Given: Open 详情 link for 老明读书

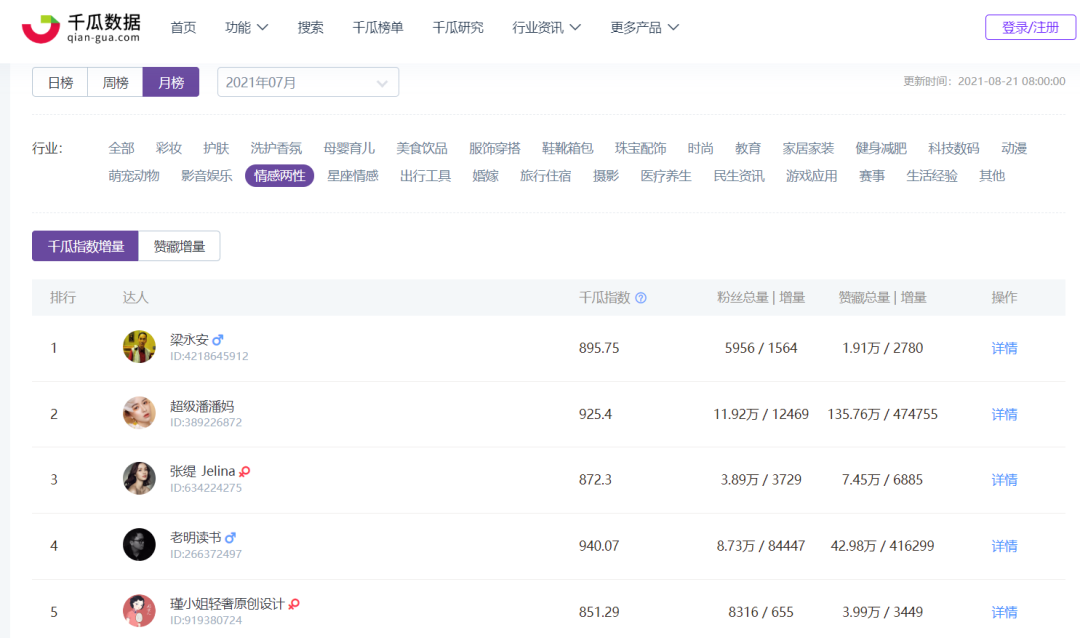Looking at the screenshot, I should coord(1004,546).
